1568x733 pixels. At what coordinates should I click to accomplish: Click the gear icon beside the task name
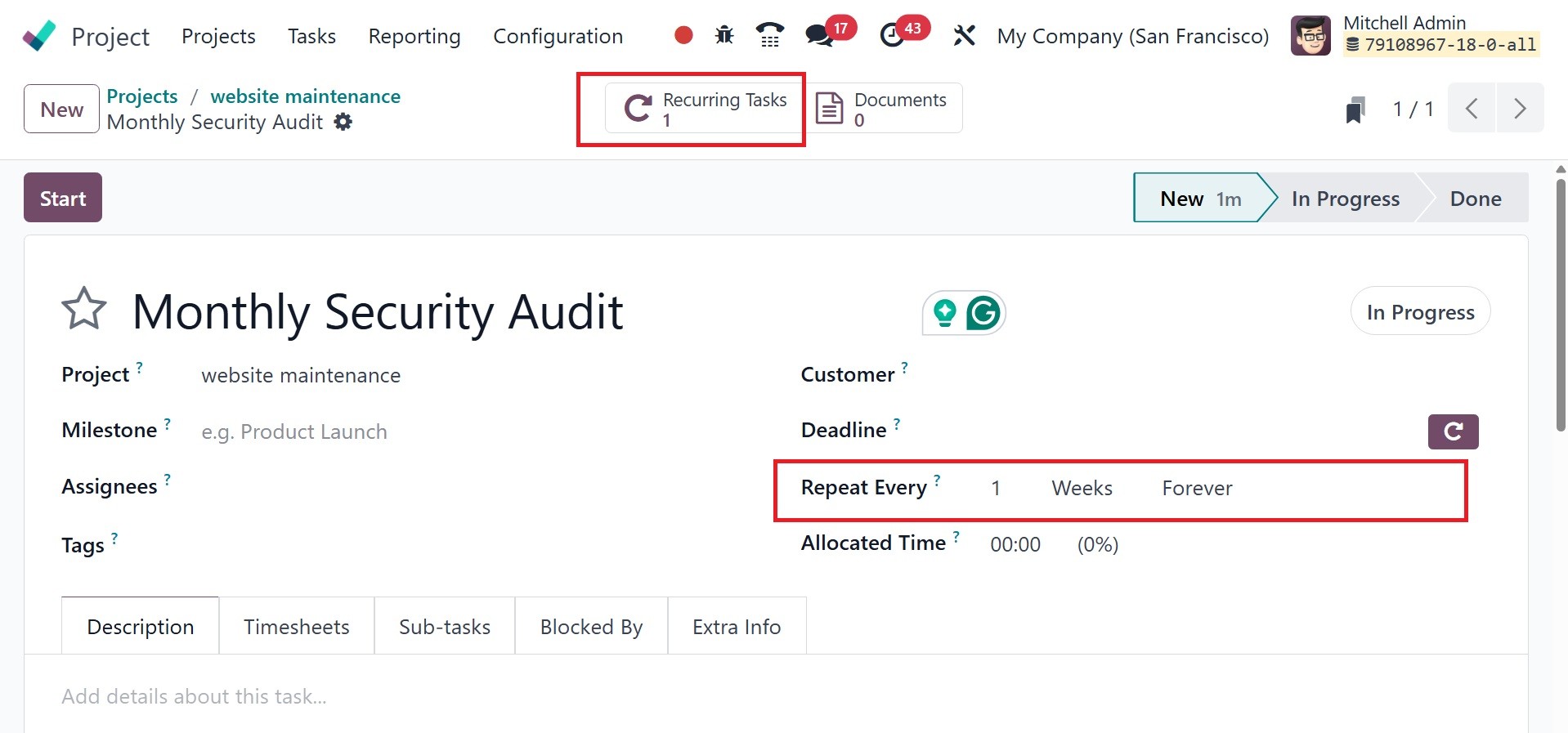(x=343, y=123)
